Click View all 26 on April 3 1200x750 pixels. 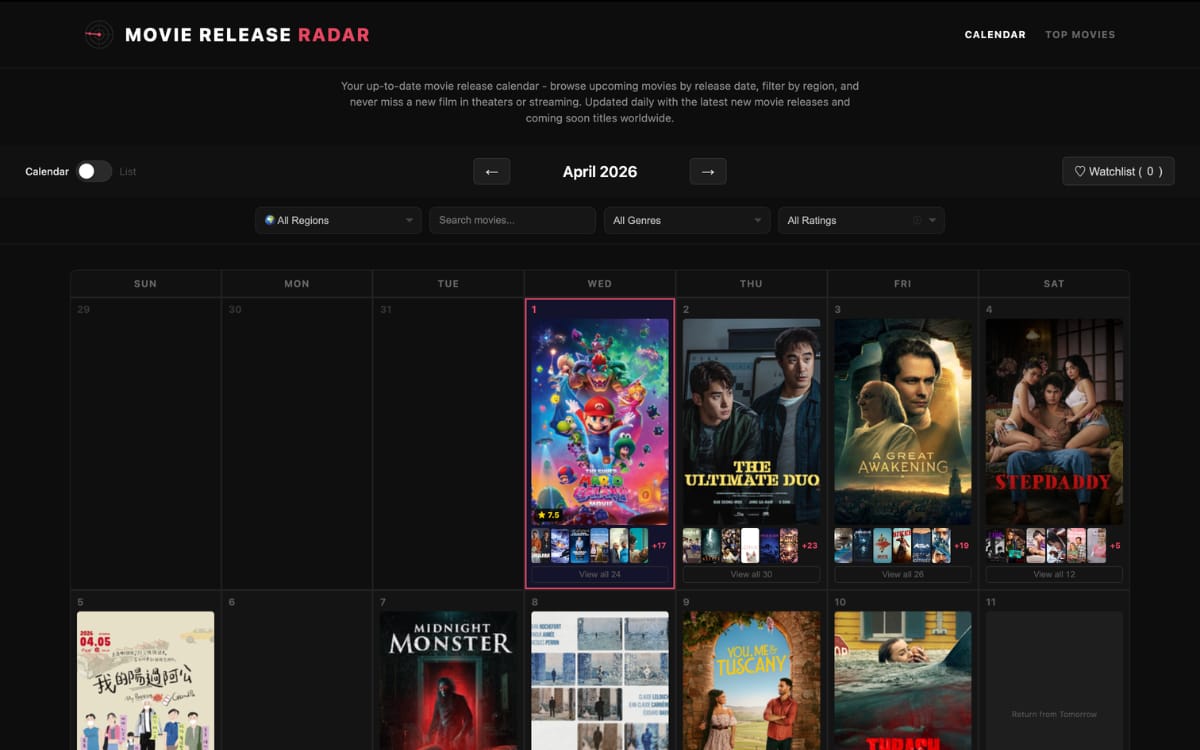[903, 575]
